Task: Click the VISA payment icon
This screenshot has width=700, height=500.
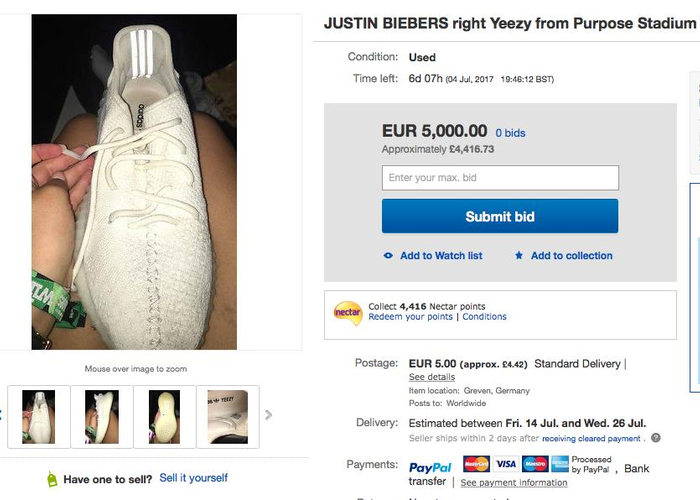Action: 506,464
